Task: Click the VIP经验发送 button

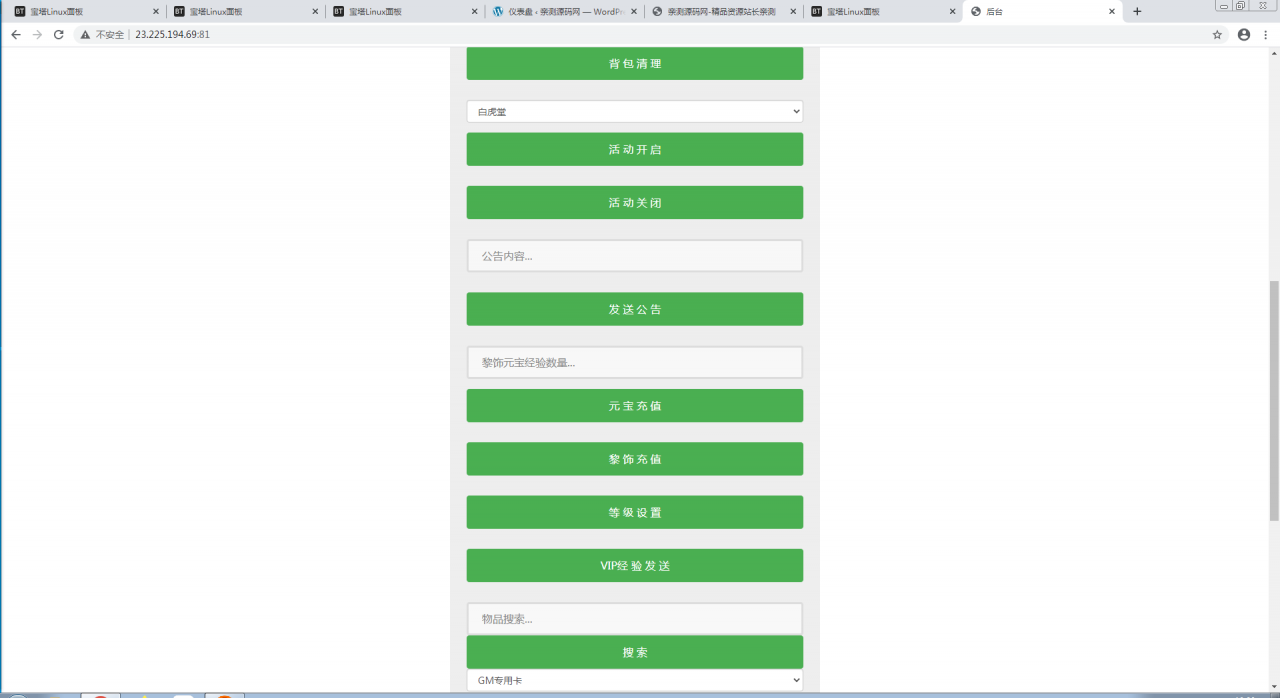Action: click(634, 565)
